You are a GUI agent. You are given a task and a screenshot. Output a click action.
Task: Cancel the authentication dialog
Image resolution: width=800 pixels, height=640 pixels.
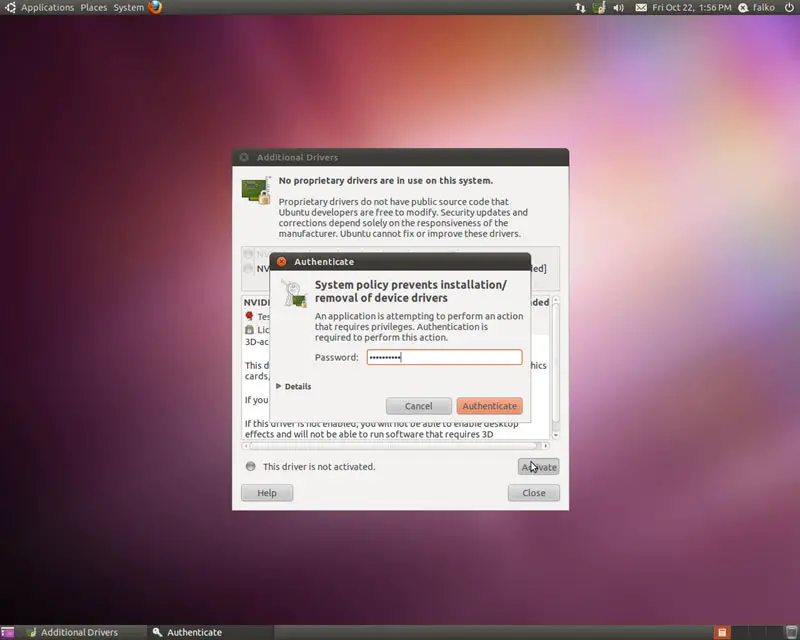click(418, 406)
